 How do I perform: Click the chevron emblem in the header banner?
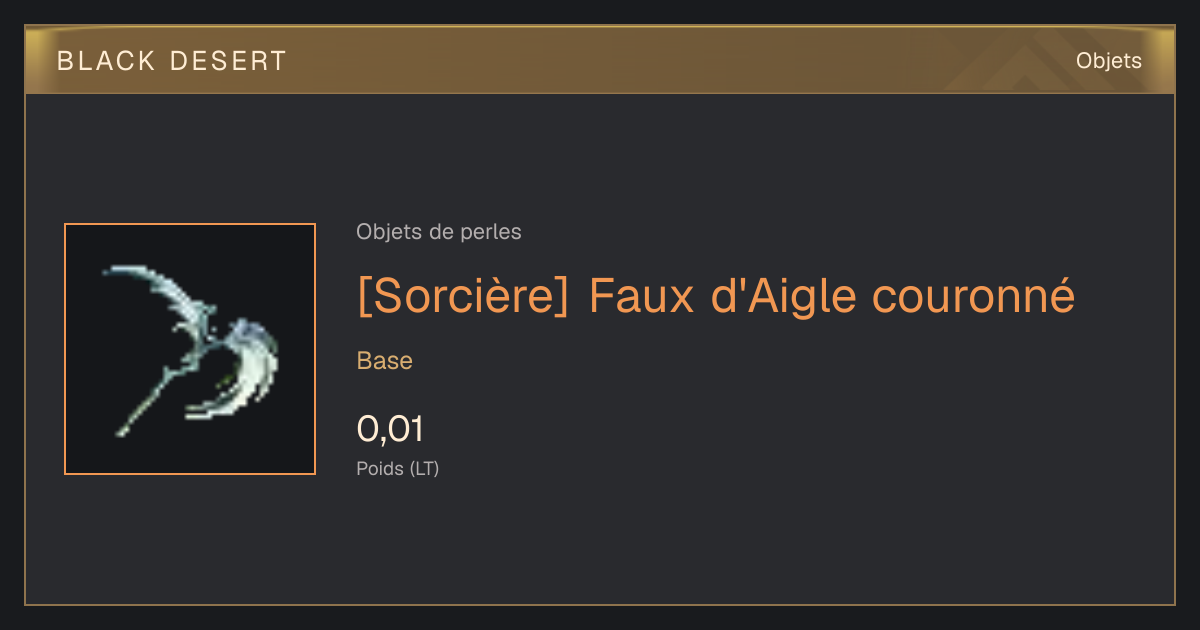pyautogui.click(x=1010, y=62)
